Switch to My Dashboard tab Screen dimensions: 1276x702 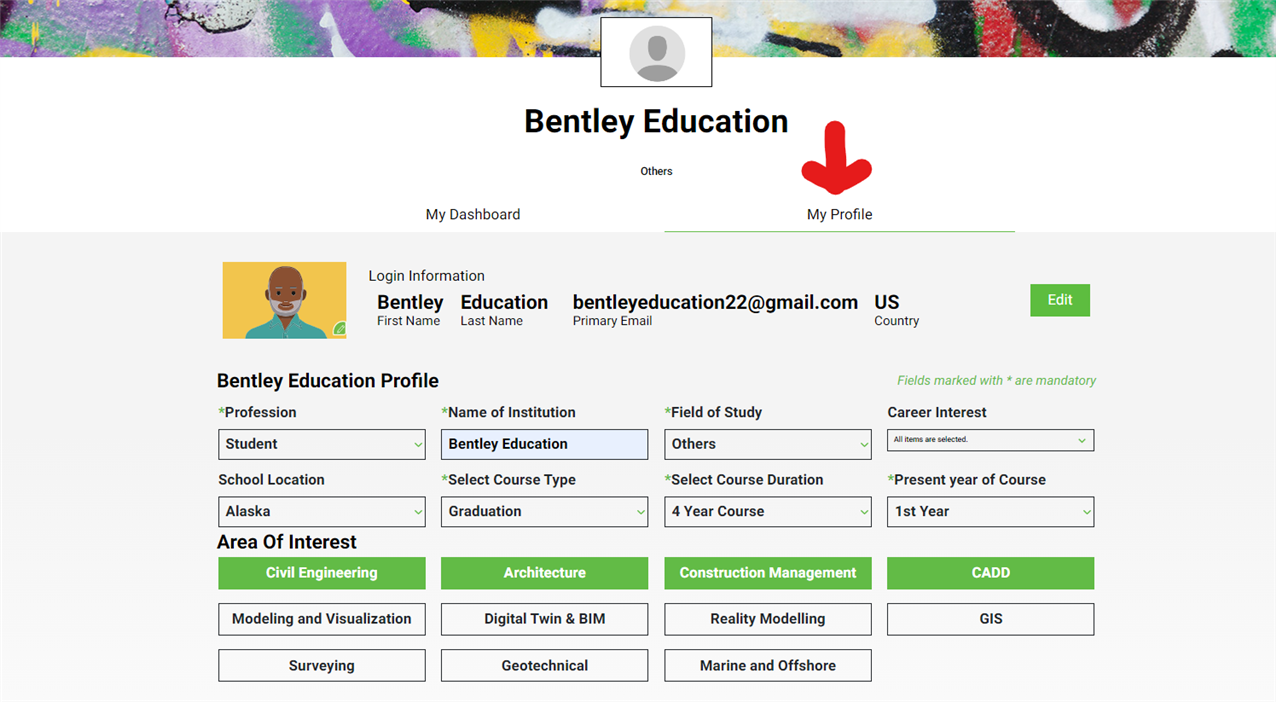click(473, 214)
